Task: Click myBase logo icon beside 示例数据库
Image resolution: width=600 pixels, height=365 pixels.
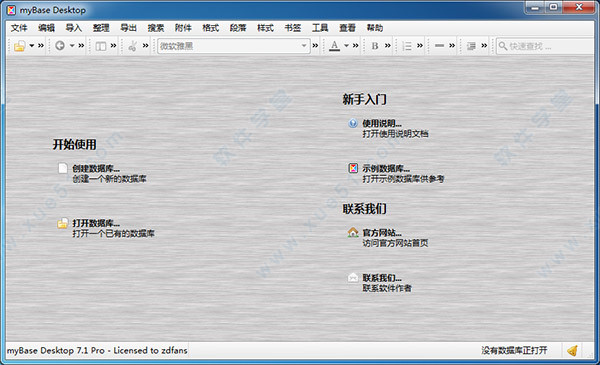Action: 353,168
